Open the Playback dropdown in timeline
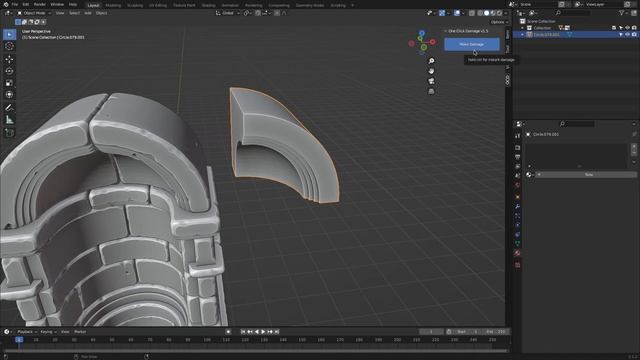 pos(27,332)
